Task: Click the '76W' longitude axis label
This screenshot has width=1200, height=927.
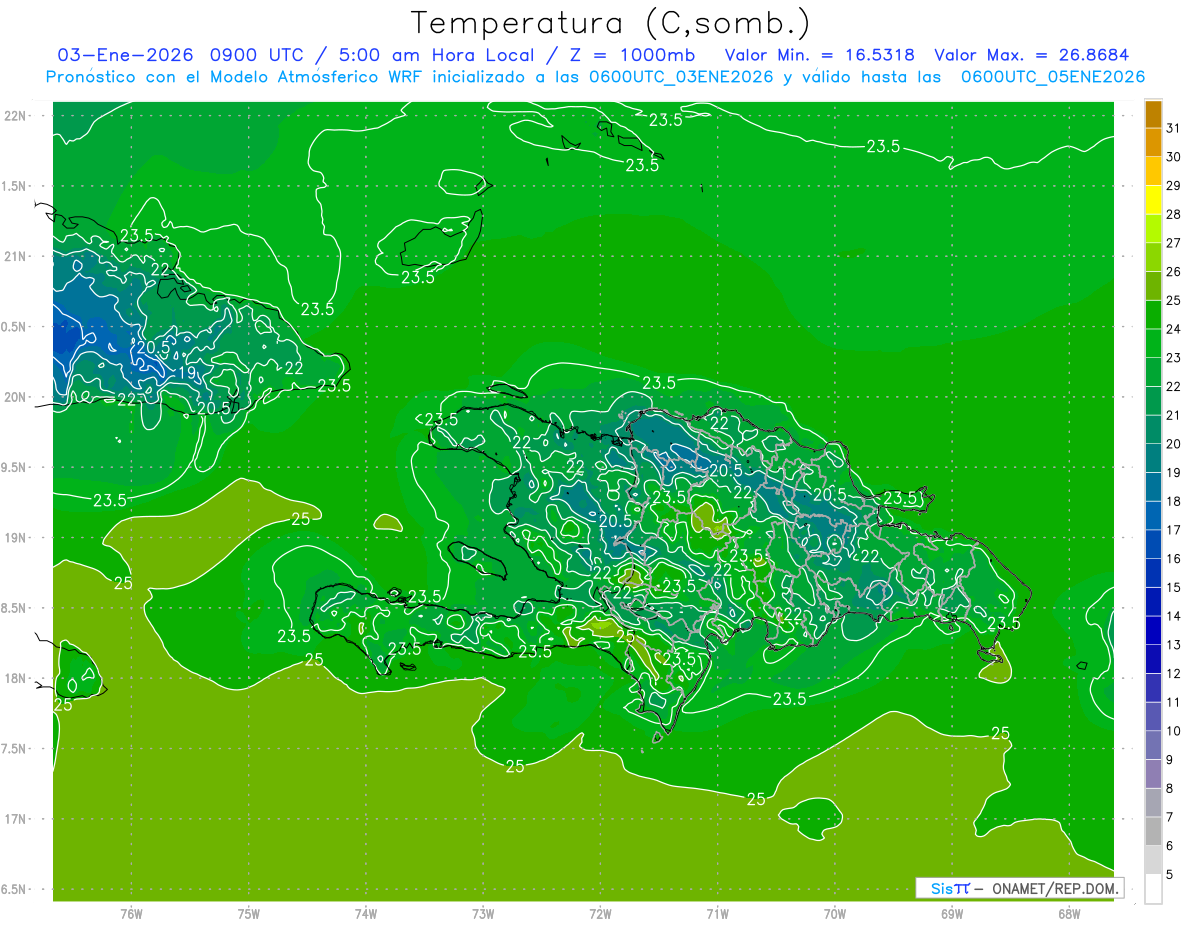Action: (x=131, y=914)
